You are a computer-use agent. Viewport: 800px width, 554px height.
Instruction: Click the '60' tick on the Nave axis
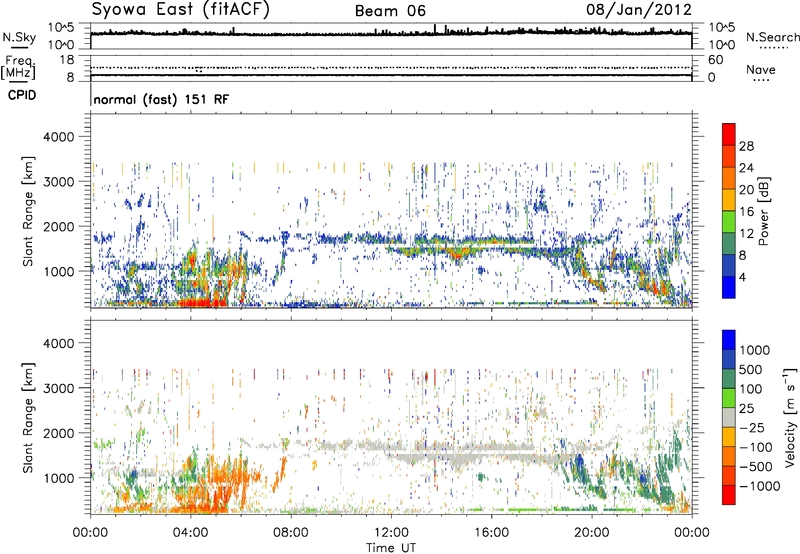point(715,60)
